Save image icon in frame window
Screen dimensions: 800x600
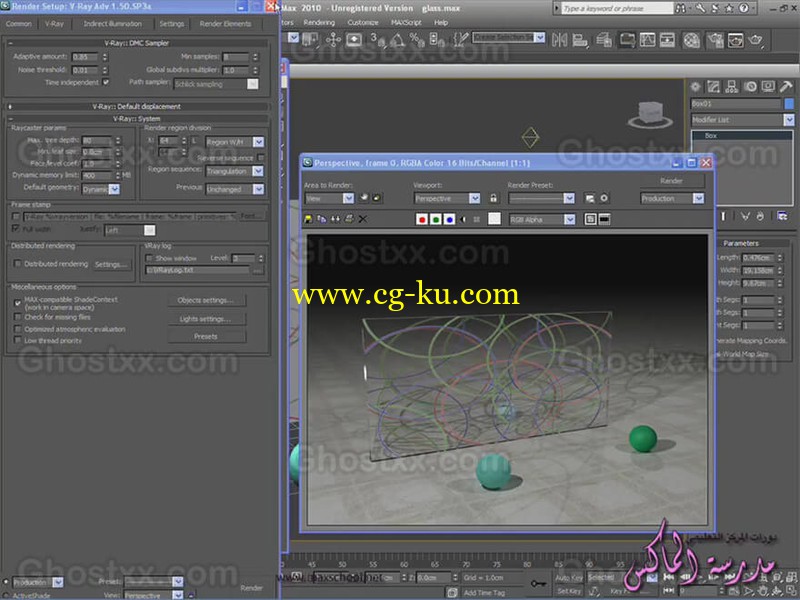pyautogui.click(x=308, y=219)
